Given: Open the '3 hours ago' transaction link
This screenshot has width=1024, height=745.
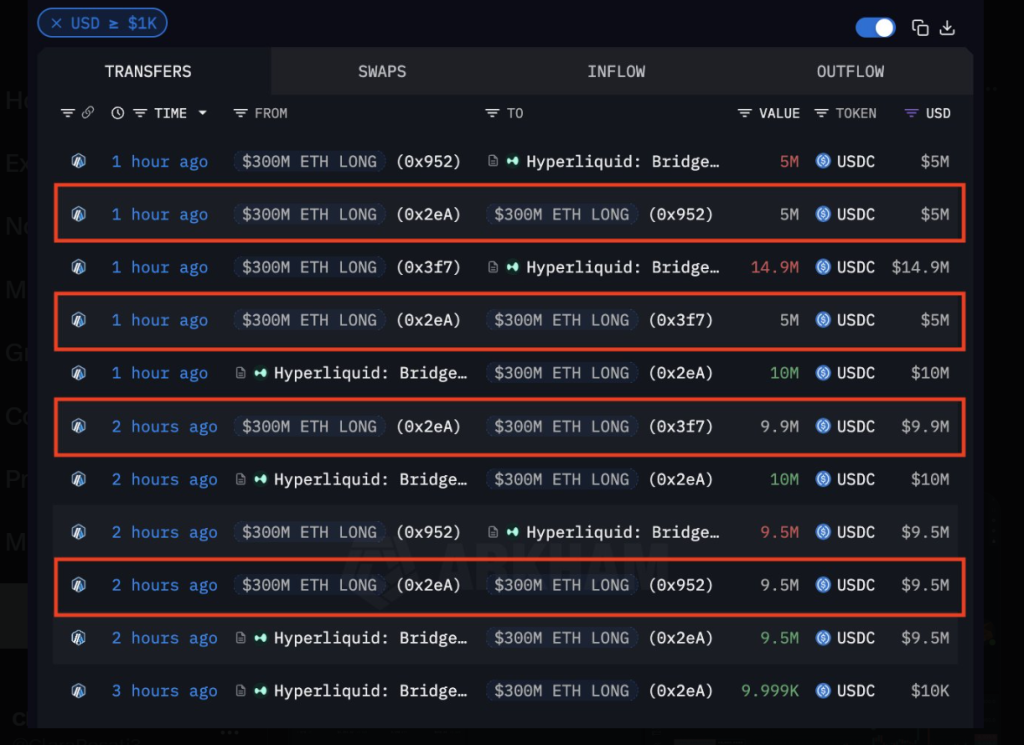Looking at the screenshot, I should pyautogui.click(x=164, y=691).
